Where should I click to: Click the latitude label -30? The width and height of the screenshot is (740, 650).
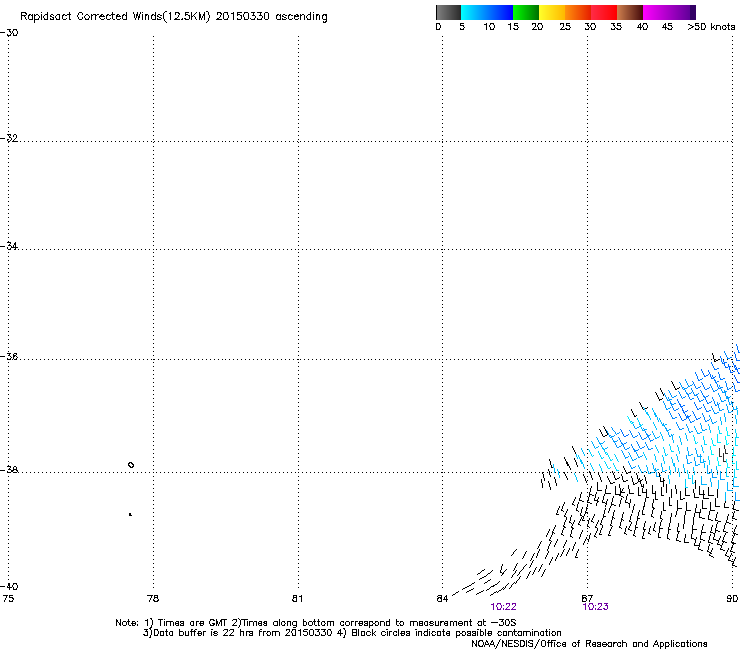(x=9, y=33)
